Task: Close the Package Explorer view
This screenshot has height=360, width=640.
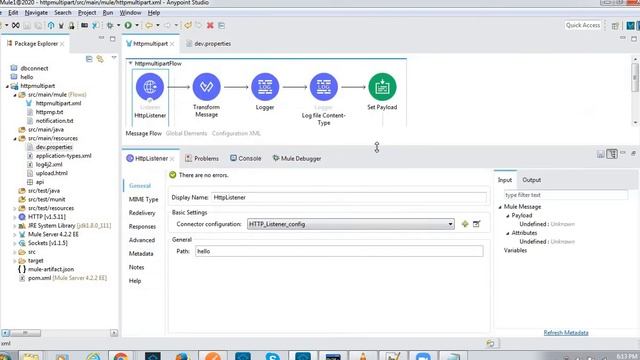Action: (x=62, y=44)
